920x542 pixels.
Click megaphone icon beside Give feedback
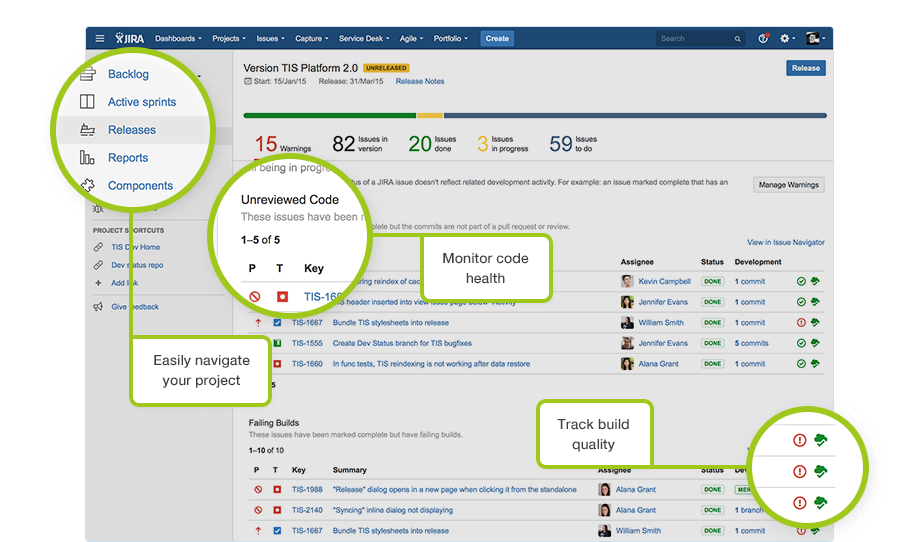pos(98,307)
